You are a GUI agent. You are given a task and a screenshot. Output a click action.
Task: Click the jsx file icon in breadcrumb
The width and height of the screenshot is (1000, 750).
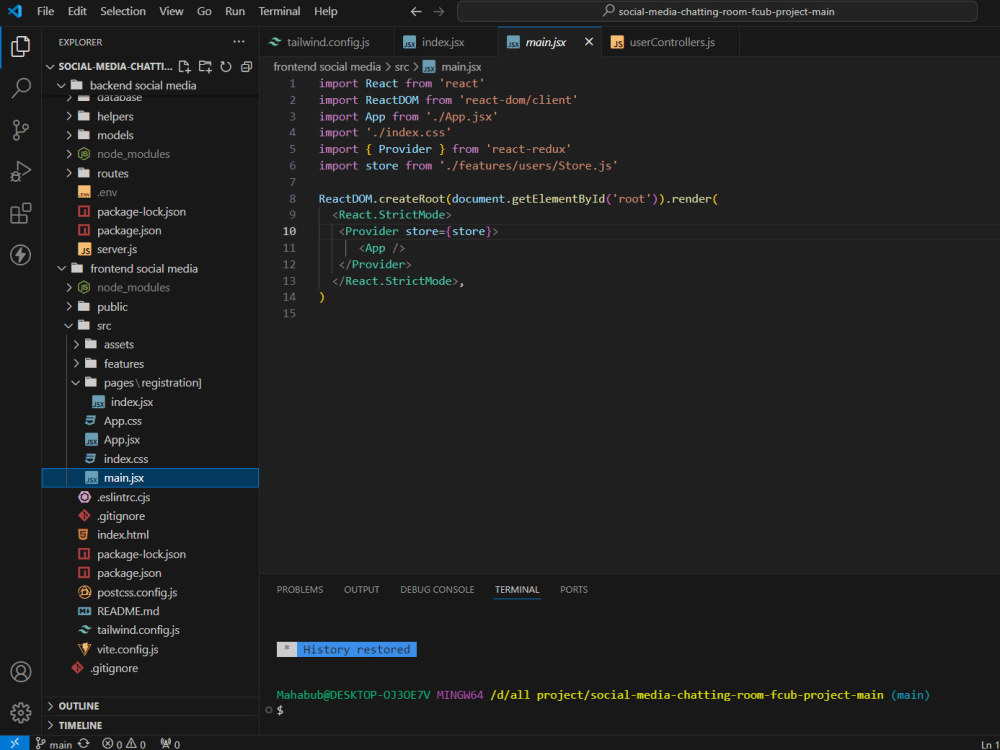click(429, 67)
